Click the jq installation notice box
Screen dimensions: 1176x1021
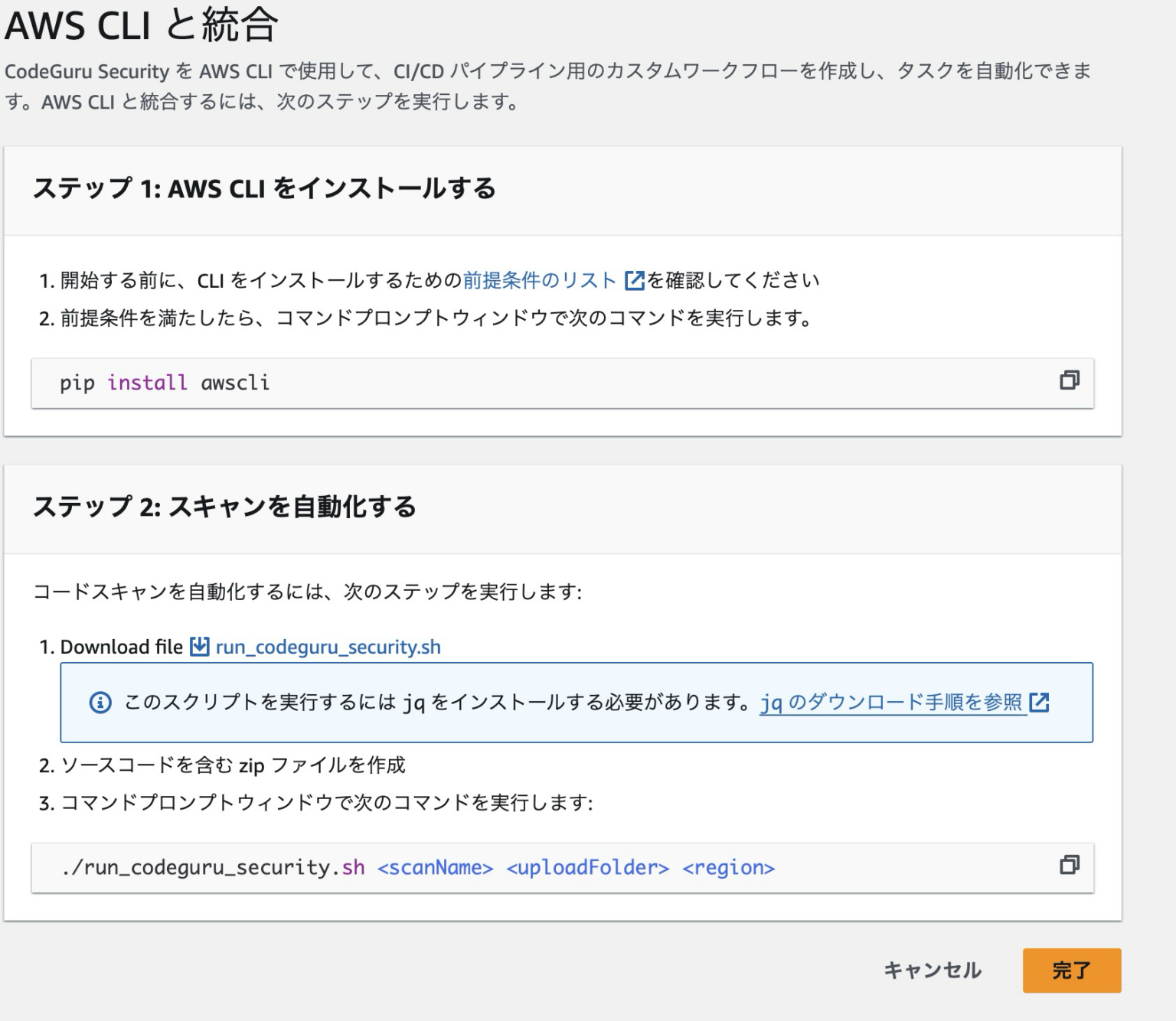coord(574,702)
